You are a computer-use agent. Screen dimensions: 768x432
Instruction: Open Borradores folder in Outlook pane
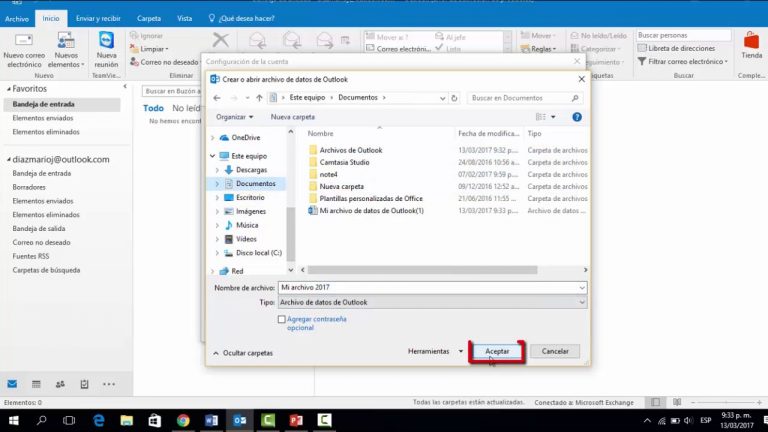point(29,187)
